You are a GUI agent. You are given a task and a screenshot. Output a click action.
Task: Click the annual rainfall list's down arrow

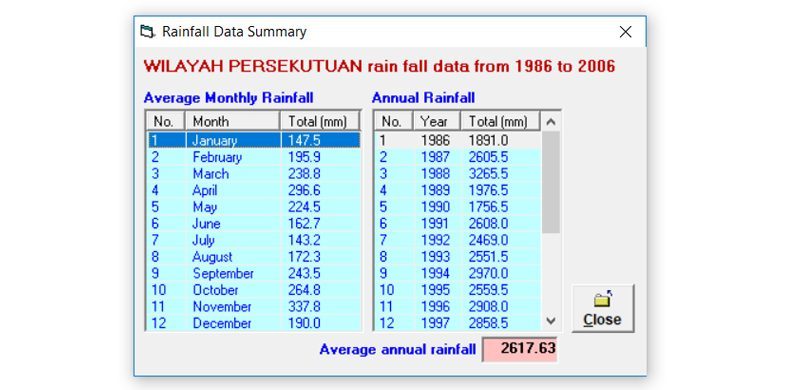(x=551, y=321)
